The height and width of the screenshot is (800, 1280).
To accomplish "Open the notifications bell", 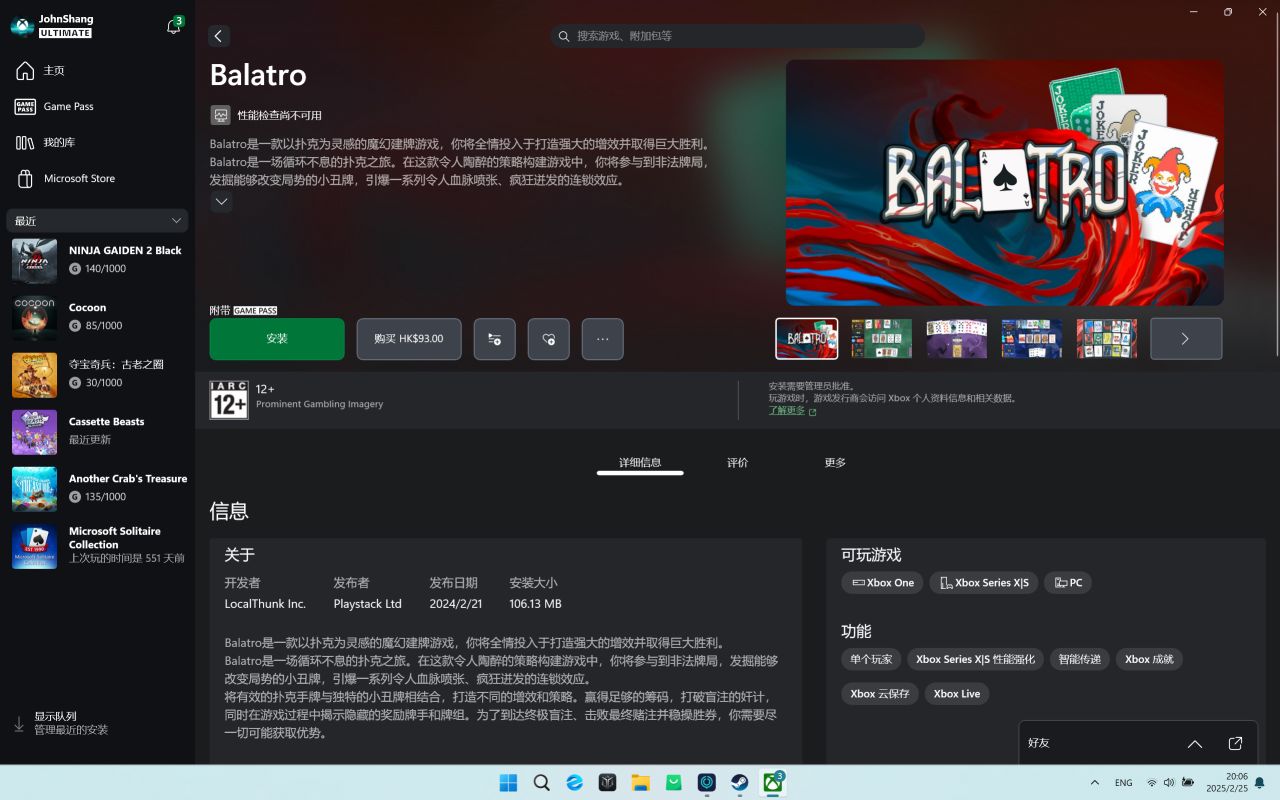I will (174, 27).
